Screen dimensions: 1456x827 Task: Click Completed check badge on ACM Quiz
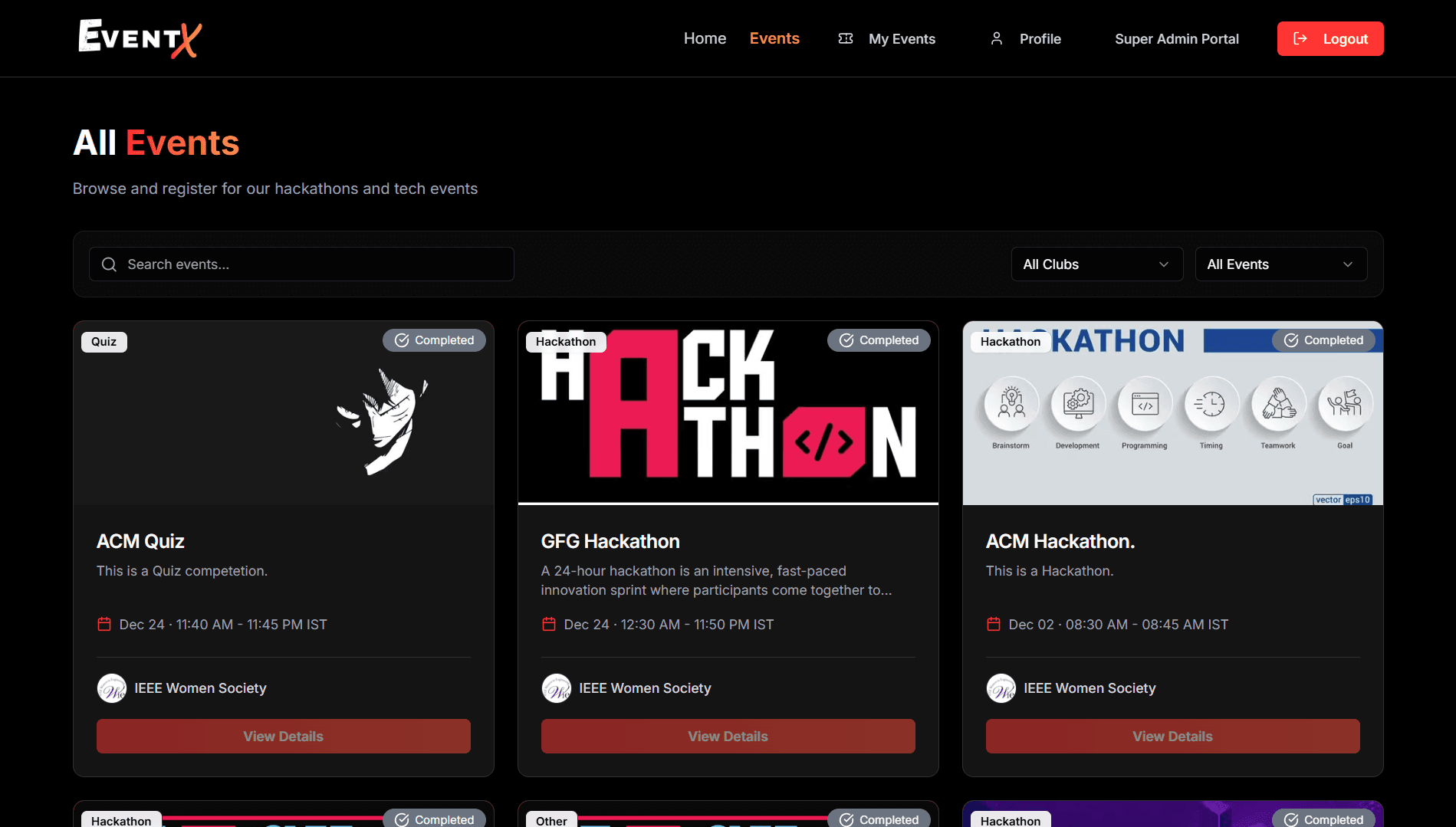[434, 340]
